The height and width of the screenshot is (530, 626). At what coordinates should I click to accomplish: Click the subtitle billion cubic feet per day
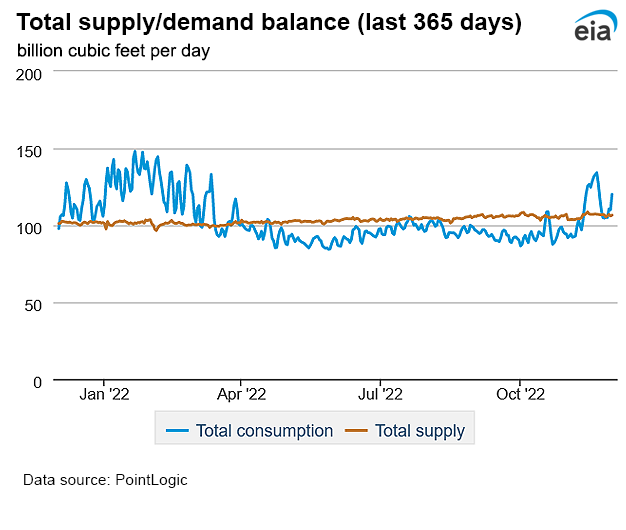pyautogui.click(x=113, y=51)
